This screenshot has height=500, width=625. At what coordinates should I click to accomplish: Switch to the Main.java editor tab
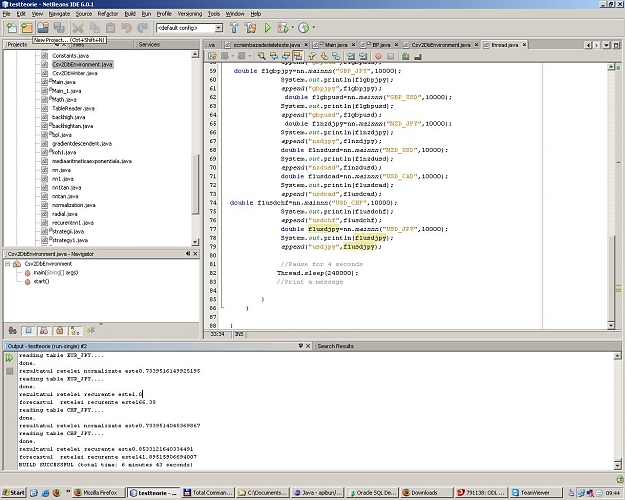(x=332, y=45)
